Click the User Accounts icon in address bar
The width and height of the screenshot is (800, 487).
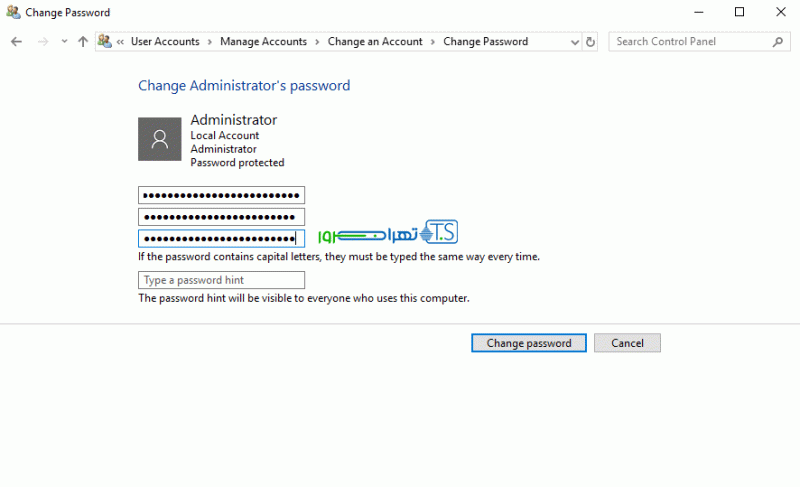point(104,42)
